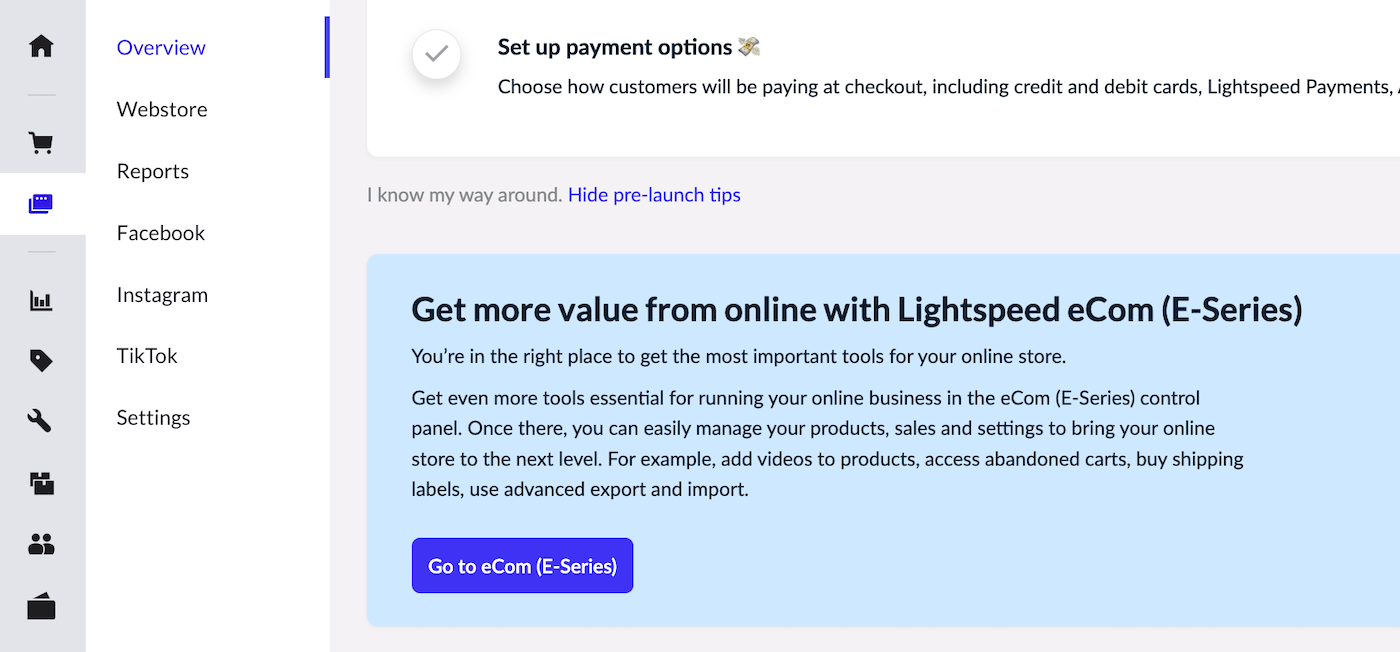Click Go to eCom (E-Series) button

(522, 566)
